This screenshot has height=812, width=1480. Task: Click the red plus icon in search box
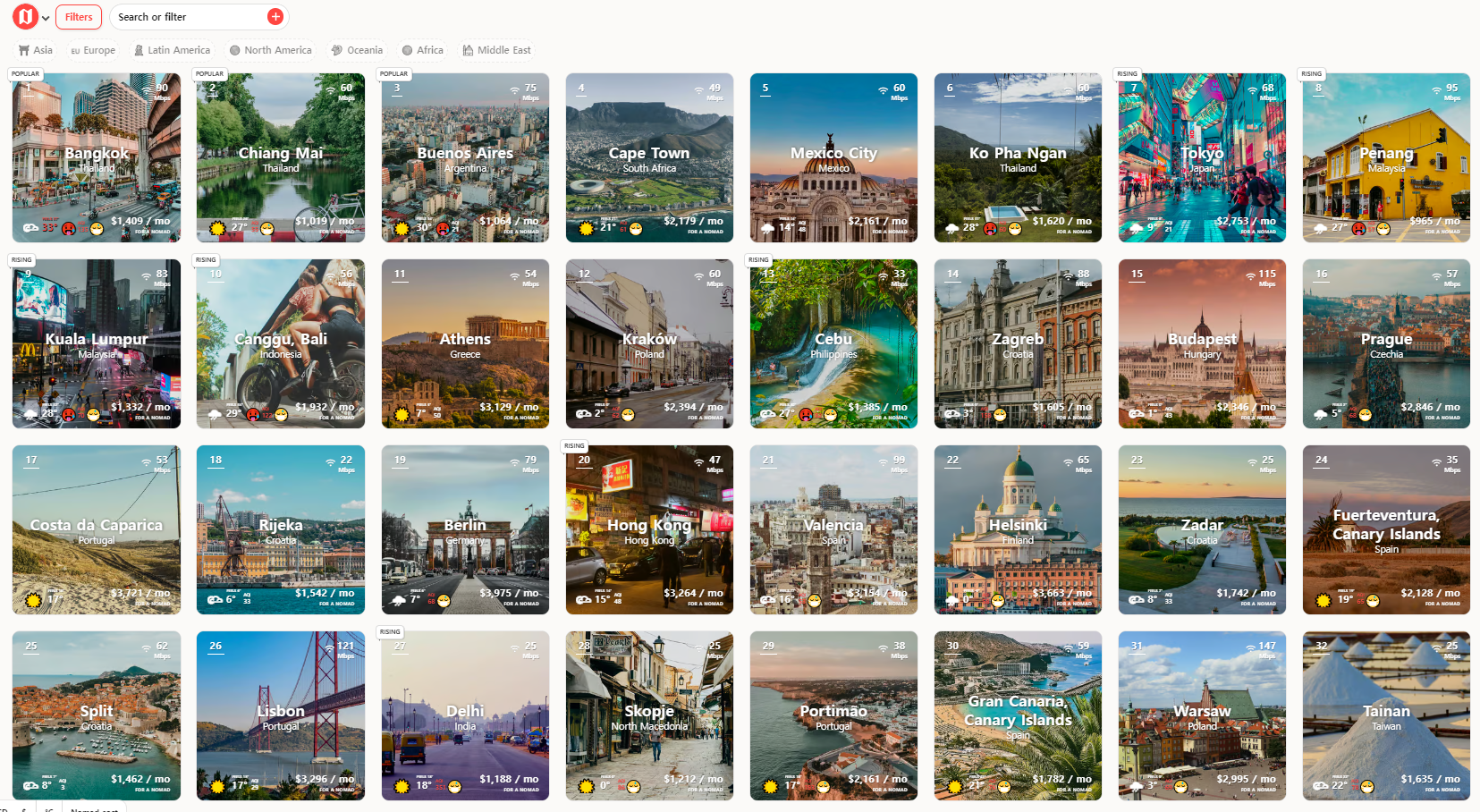point(275,17)
